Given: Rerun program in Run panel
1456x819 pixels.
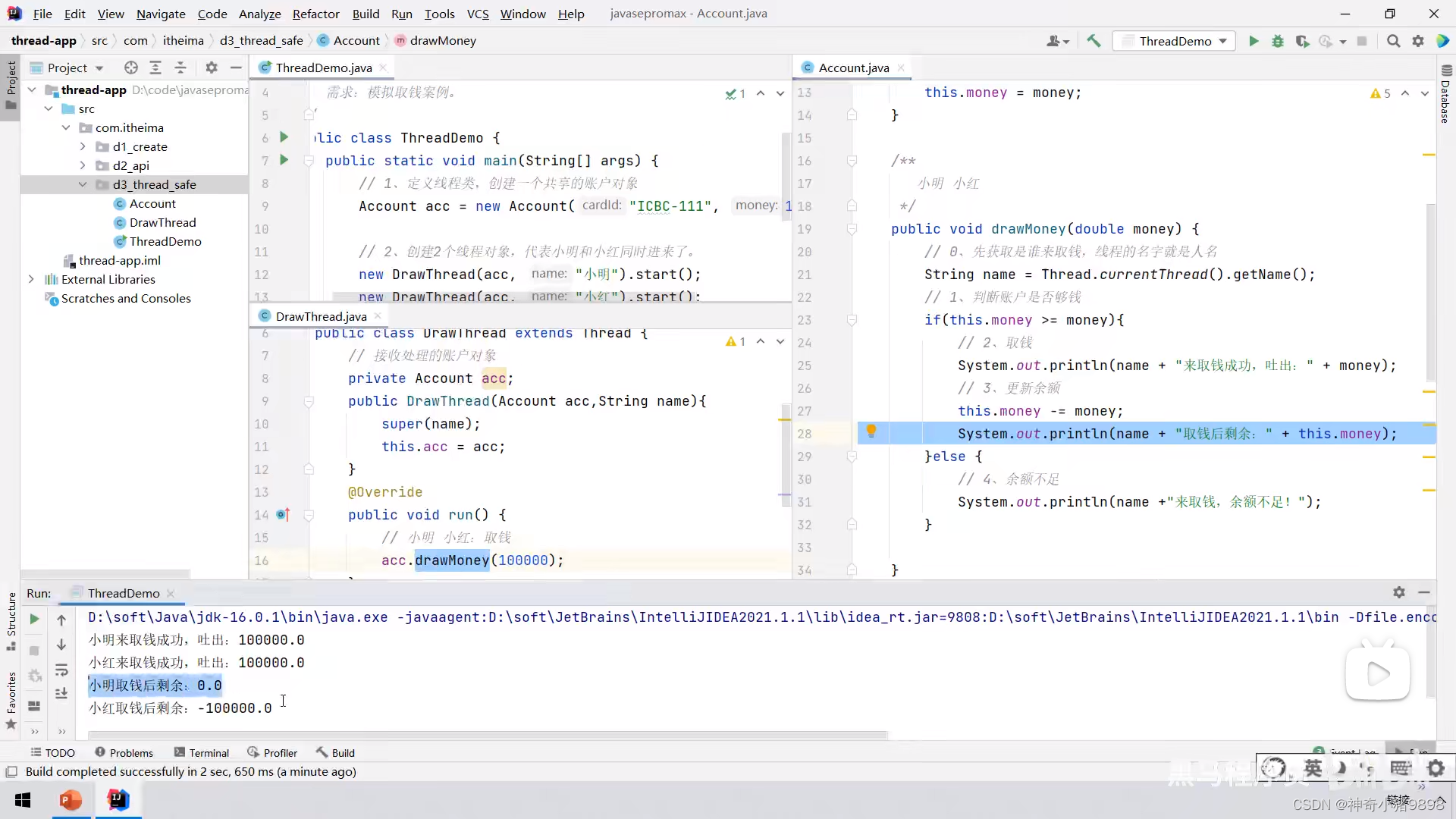Looking at the screenshot, I should tap(34, 620).
